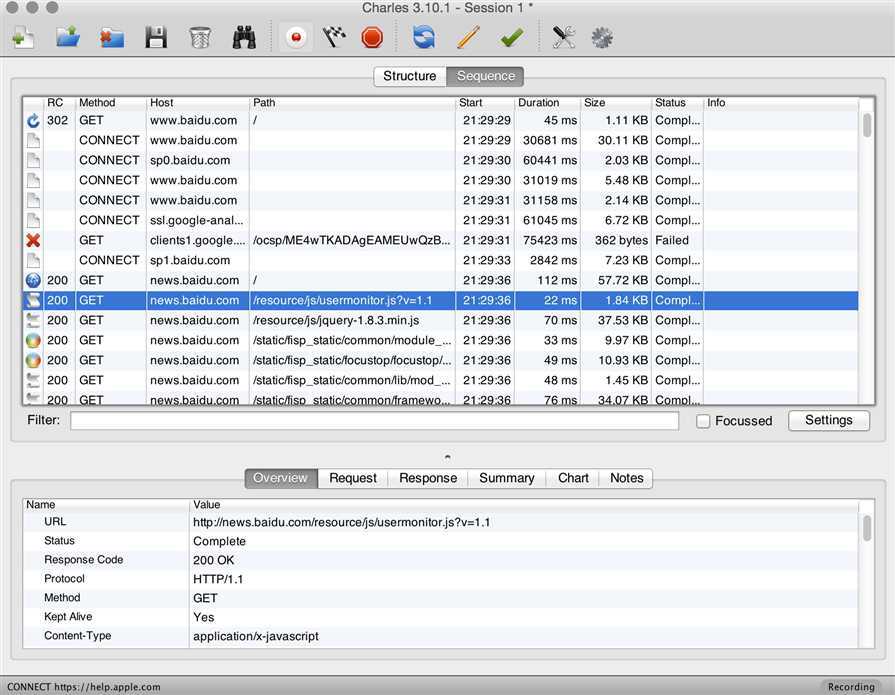Open Tools with the wrench and screwdriver icon
The image size is (895, 695).
[x=563, y=38]
